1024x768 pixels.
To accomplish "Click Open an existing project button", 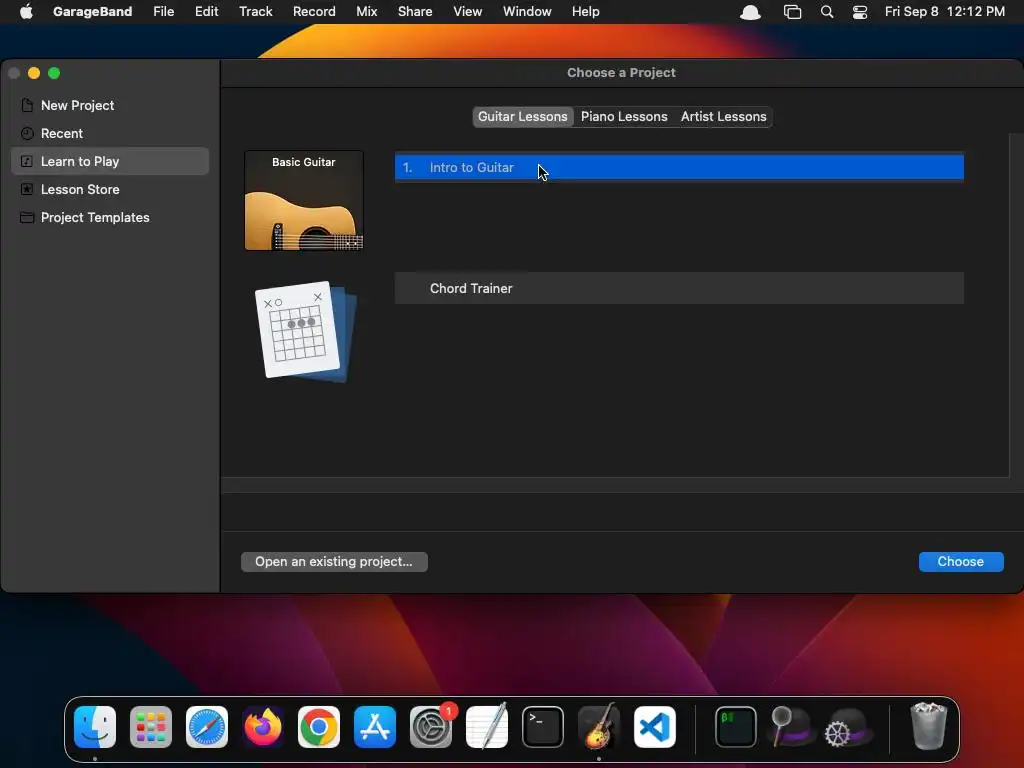I will click(x=334, y=562).
